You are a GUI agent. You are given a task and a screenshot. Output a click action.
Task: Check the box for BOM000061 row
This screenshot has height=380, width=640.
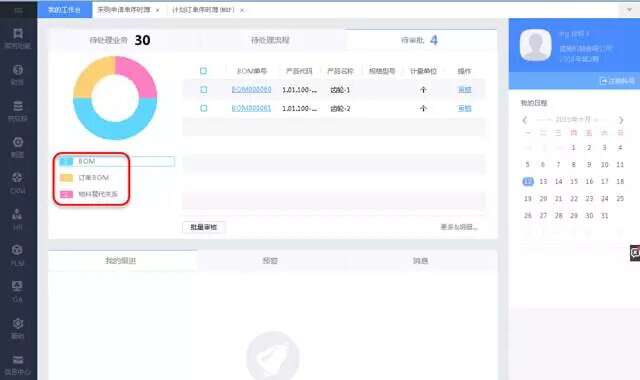(x=203, y=108)
